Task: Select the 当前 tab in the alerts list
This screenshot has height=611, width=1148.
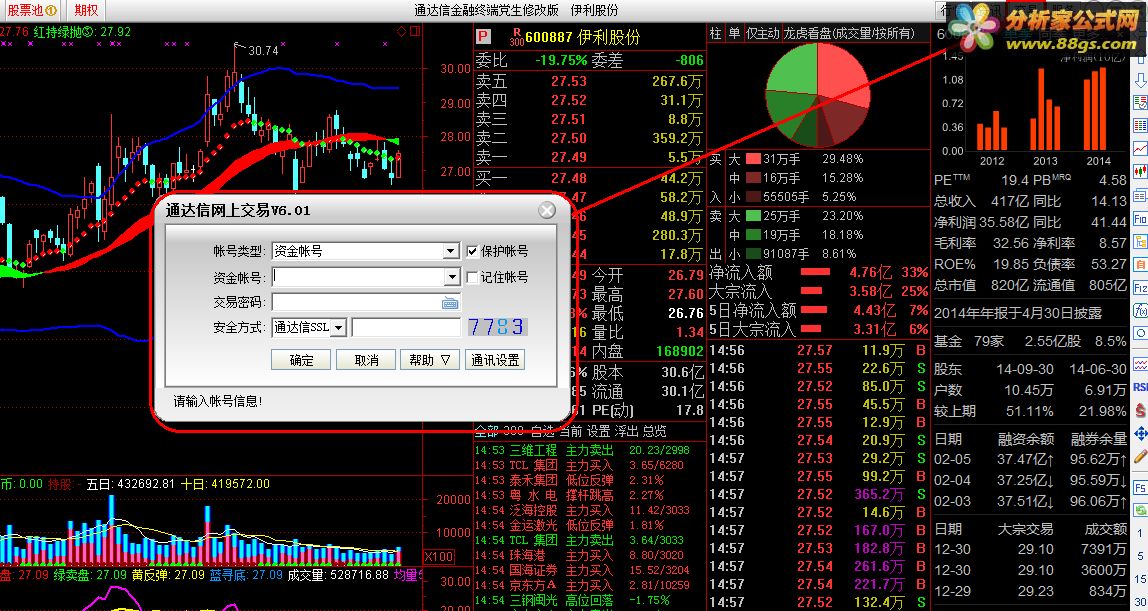Action: pos(570,431)
